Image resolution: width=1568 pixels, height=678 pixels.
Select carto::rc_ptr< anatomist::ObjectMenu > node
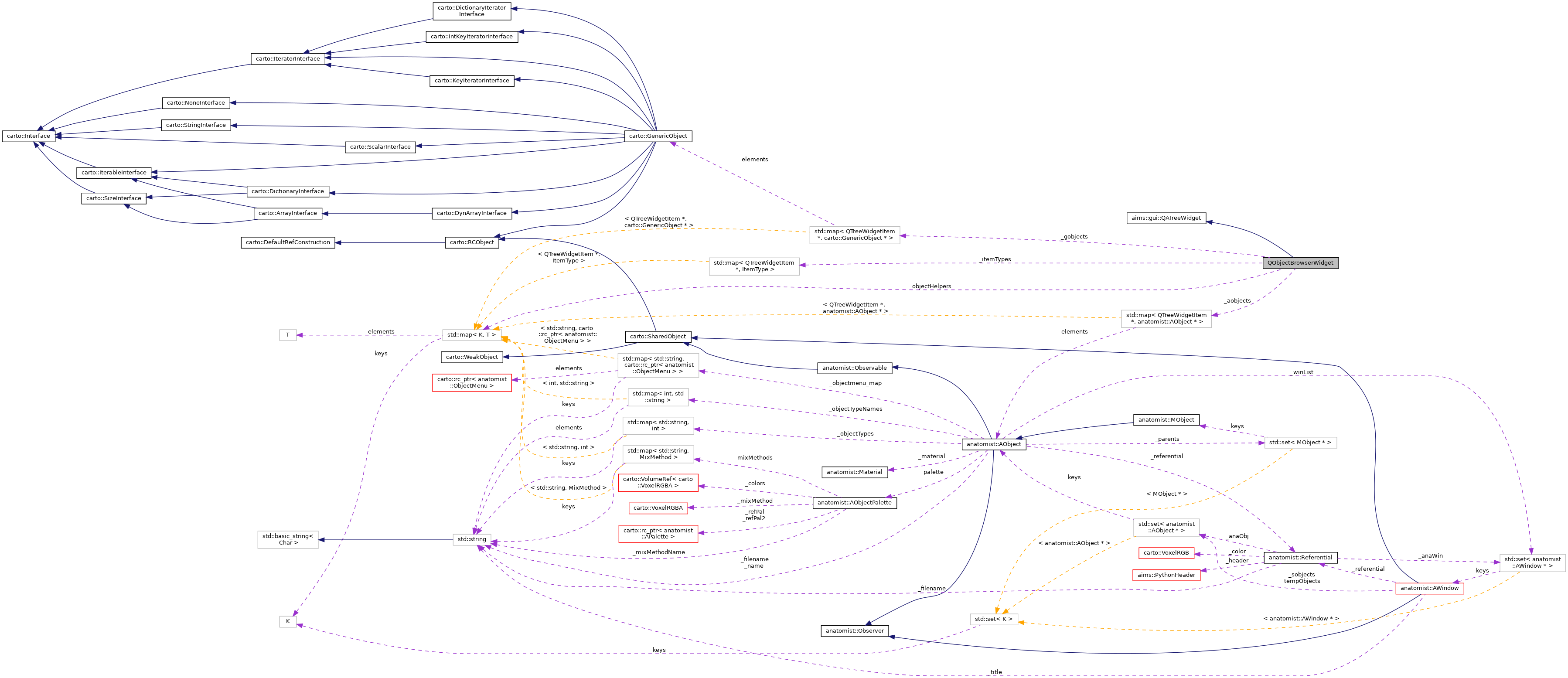coord(472,383)
